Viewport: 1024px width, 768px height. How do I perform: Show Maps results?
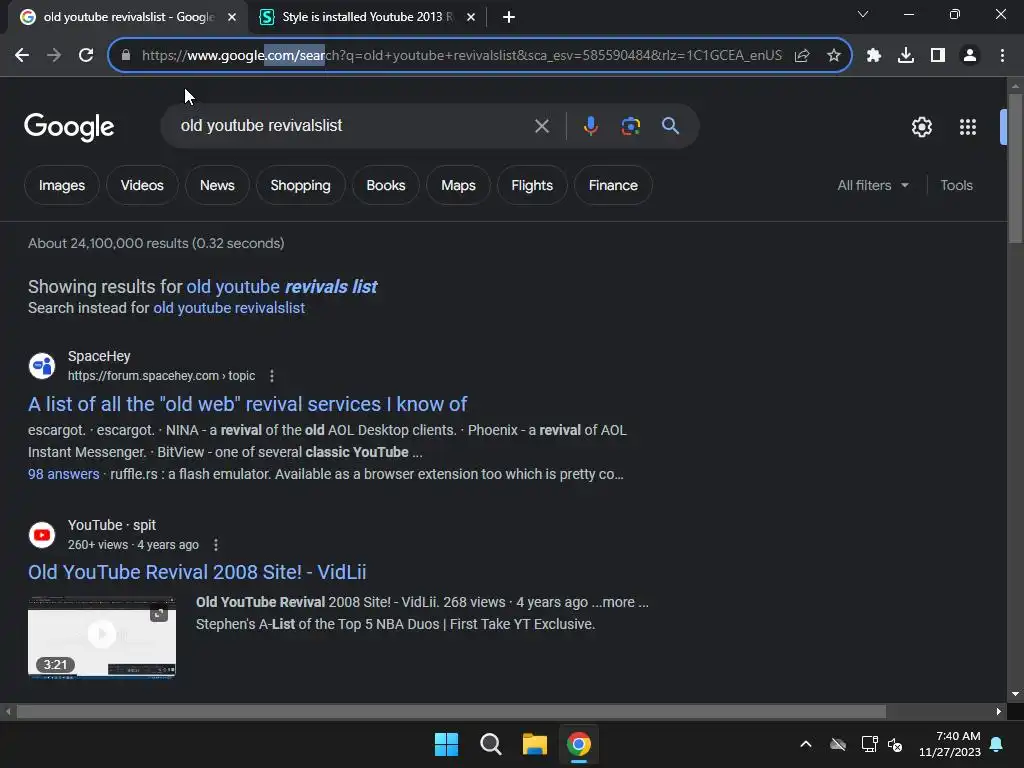tap(458, 185)
